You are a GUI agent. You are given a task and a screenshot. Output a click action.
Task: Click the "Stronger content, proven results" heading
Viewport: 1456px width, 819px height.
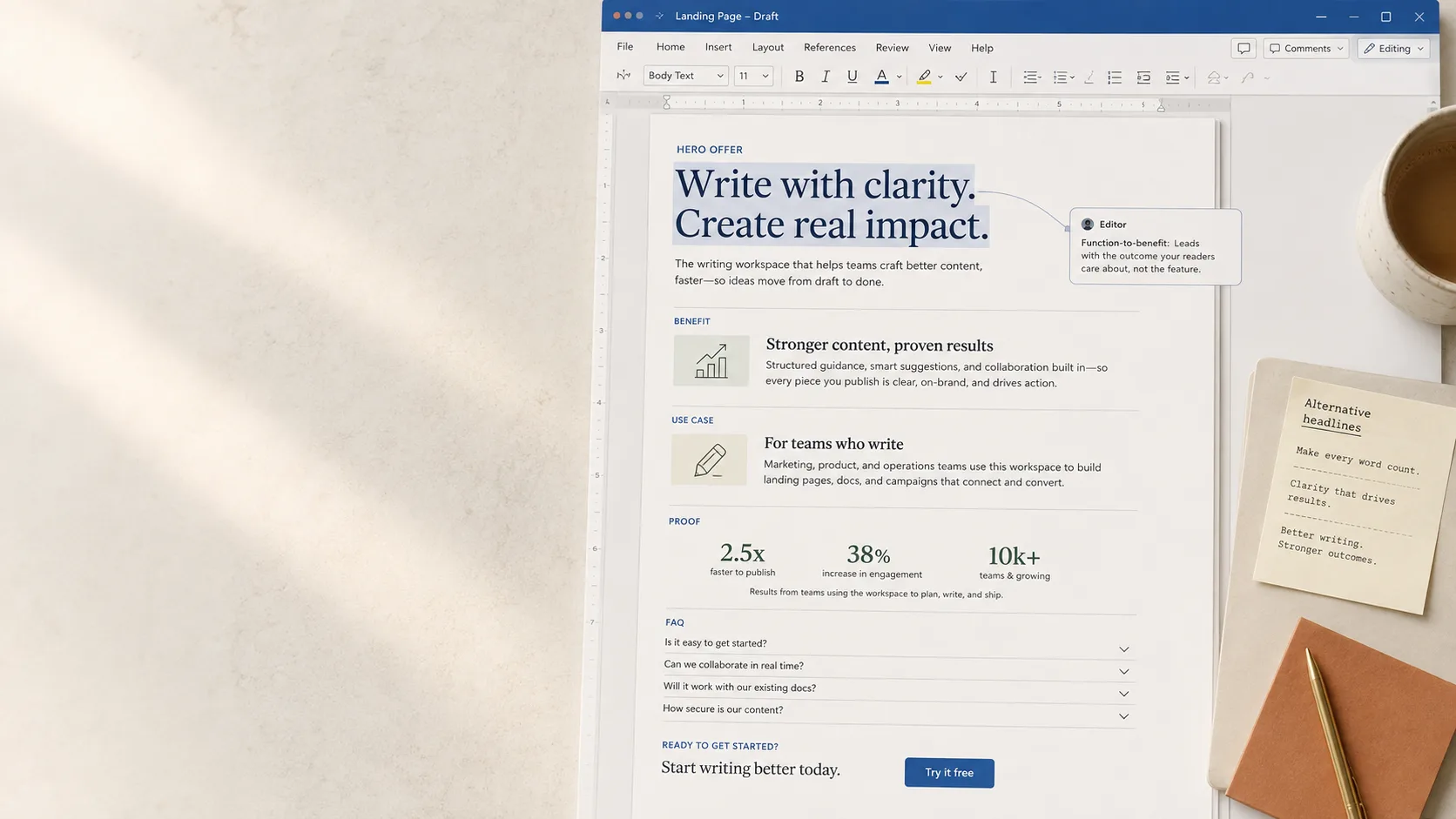[880, 345]
